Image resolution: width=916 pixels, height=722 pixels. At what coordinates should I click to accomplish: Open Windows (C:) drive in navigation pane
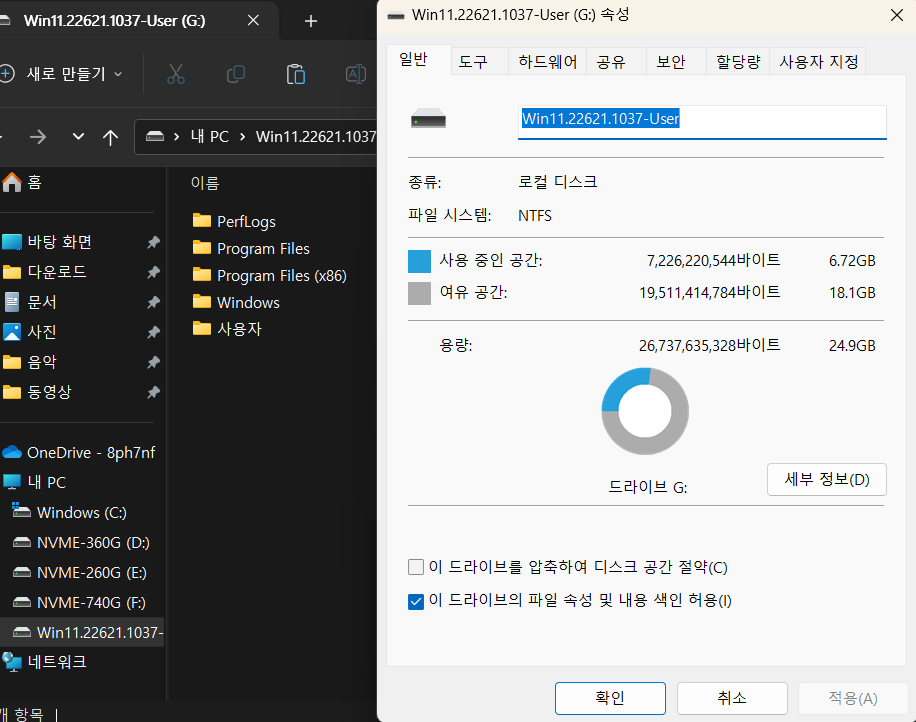click(70, 513)
